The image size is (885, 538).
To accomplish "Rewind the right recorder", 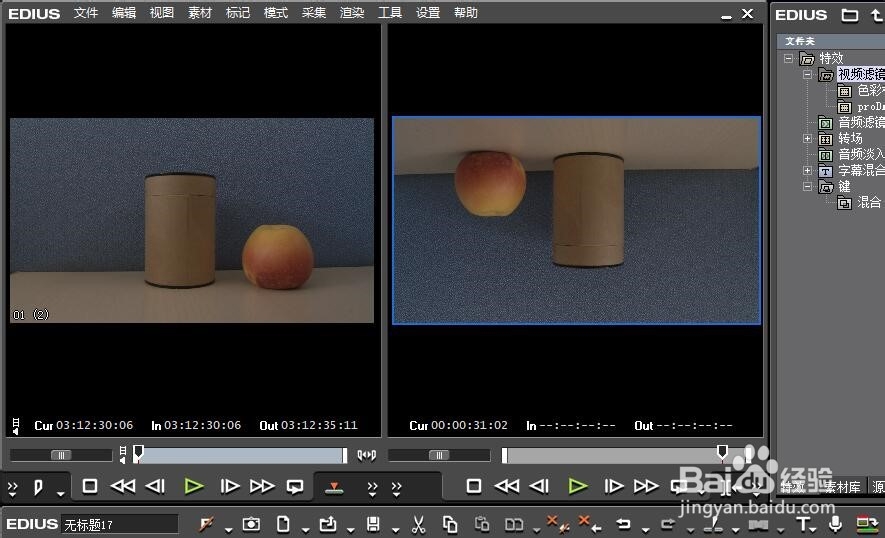I will pos(506,486).
